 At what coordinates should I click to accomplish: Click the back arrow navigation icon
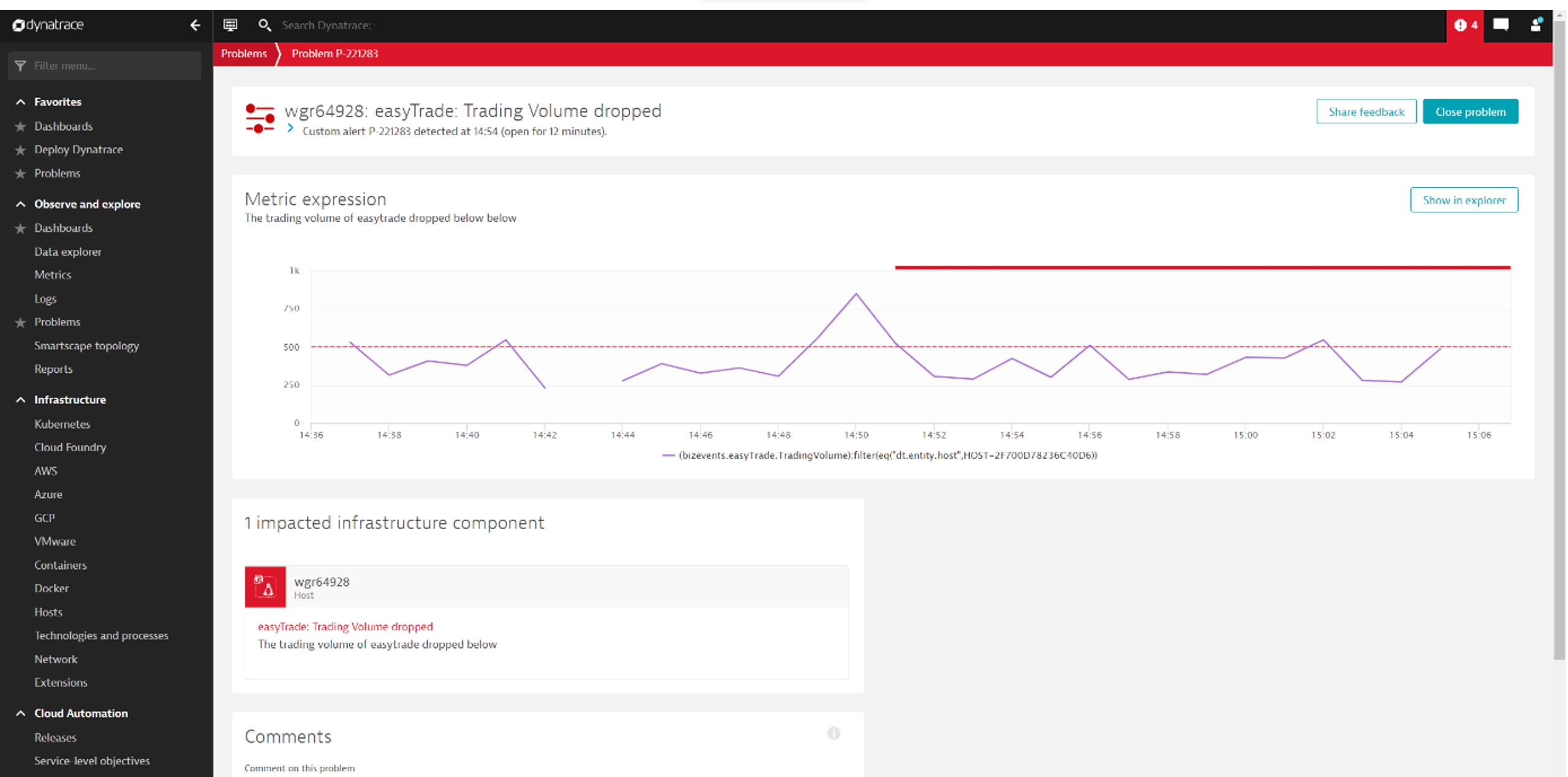(195, 25)
